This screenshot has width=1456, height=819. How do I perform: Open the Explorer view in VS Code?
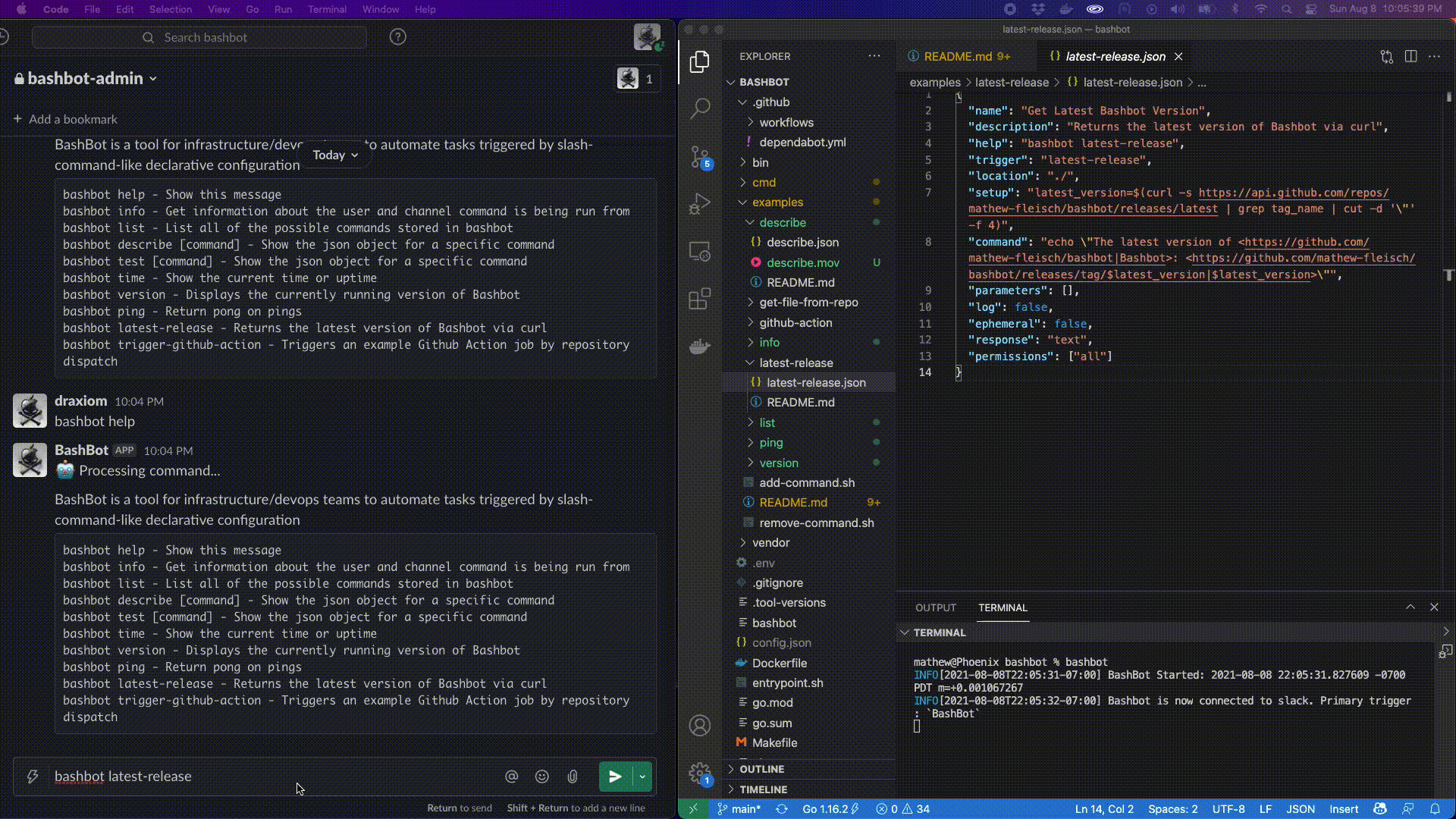(700, 61)
